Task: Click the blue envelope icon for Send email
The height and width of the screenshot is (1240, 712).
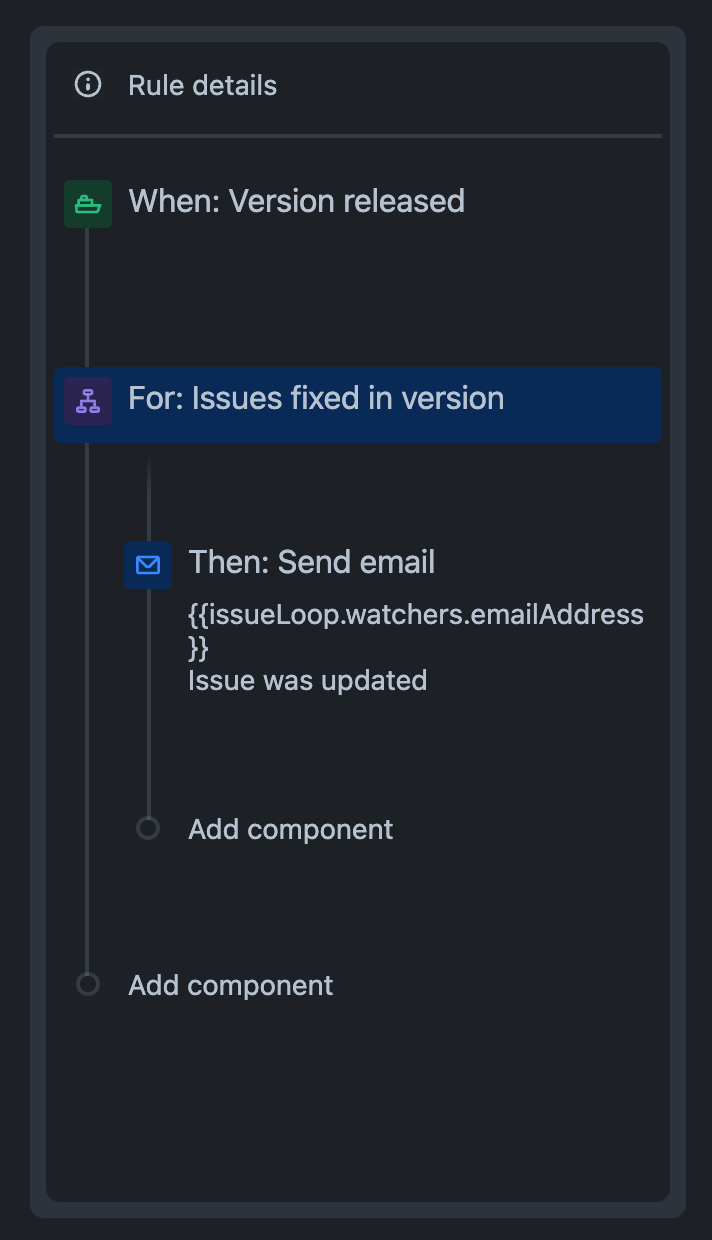Action: coord(148,564)
